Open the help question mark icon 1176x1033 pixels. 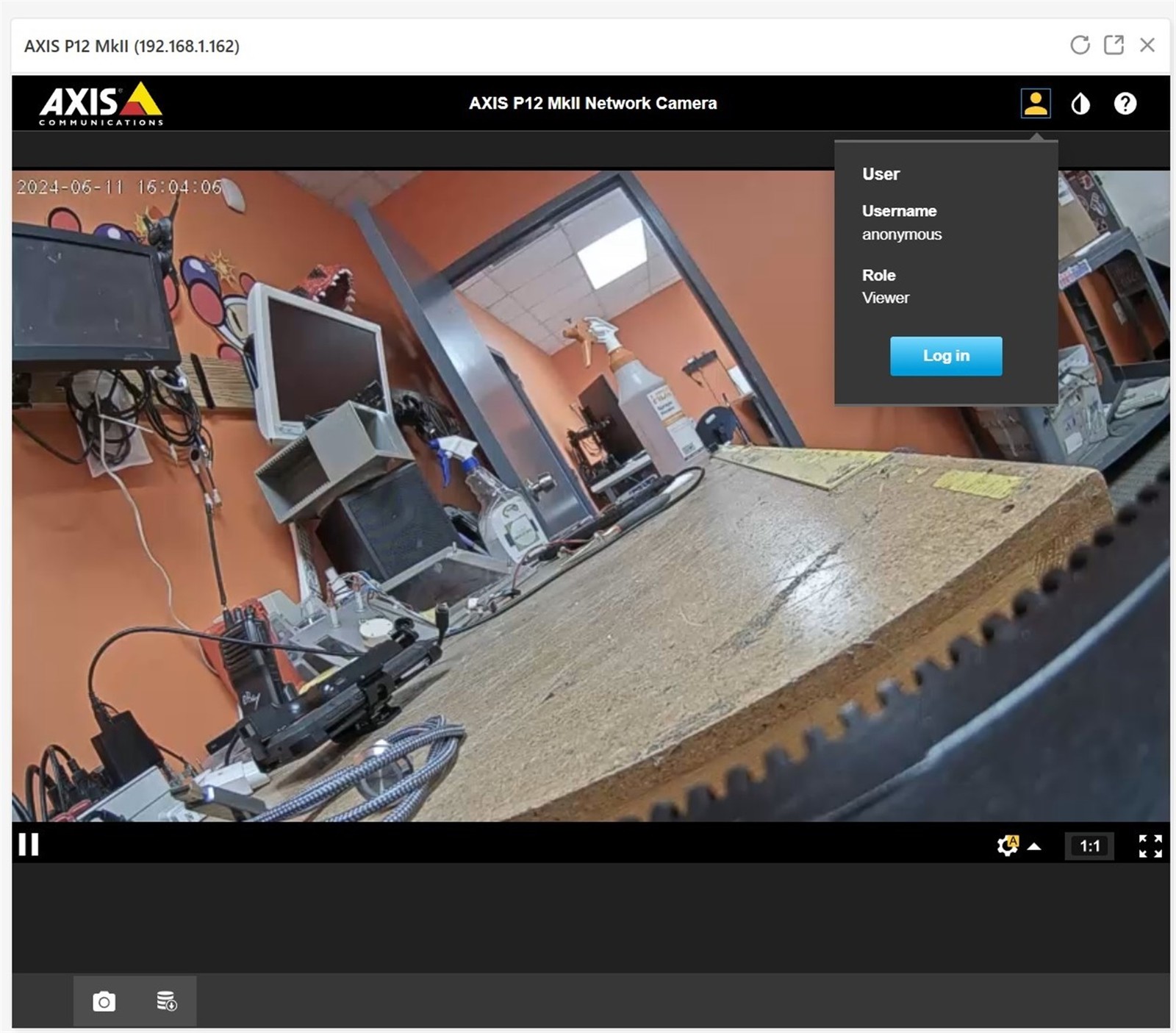1125,104
